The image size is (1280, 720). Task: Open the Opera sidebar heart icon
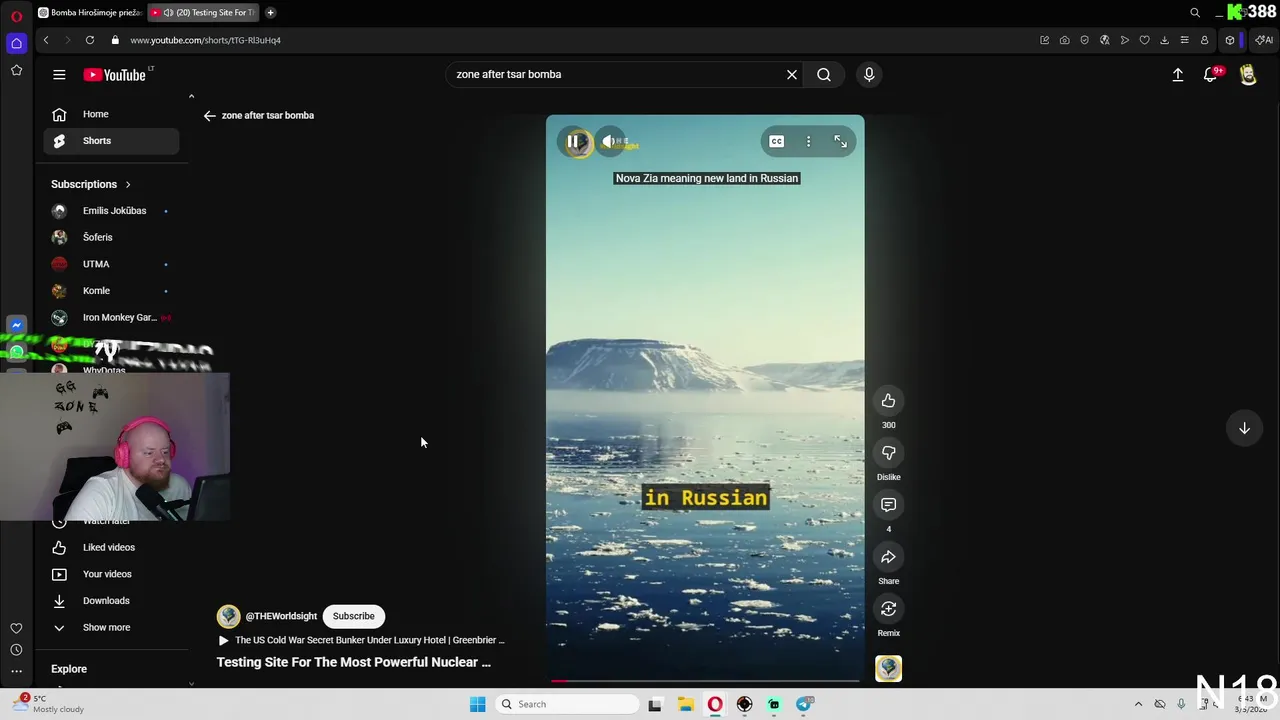click(16, 628)
